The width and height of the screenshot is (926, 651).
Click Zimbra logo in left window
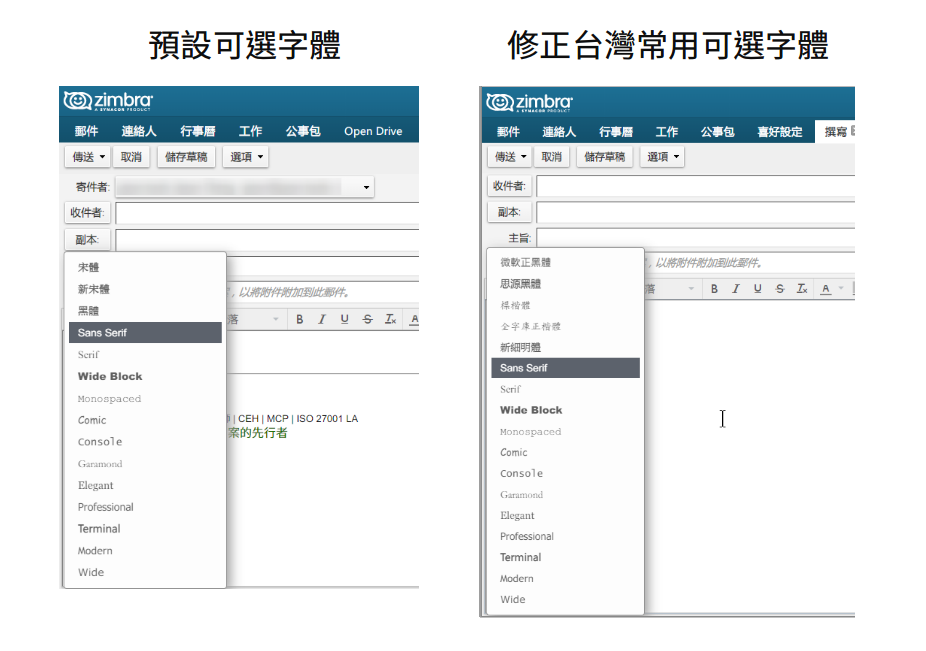[108, 101]
